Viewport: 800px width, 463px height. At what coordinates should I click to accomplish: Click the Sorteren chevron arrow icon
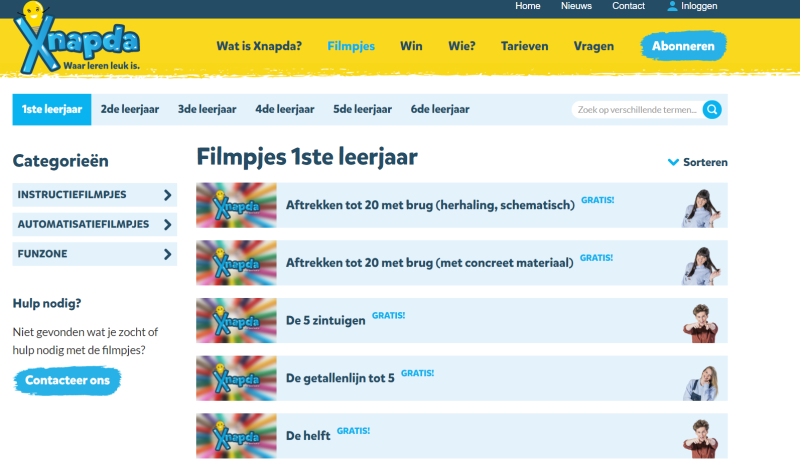click(673, 162)
